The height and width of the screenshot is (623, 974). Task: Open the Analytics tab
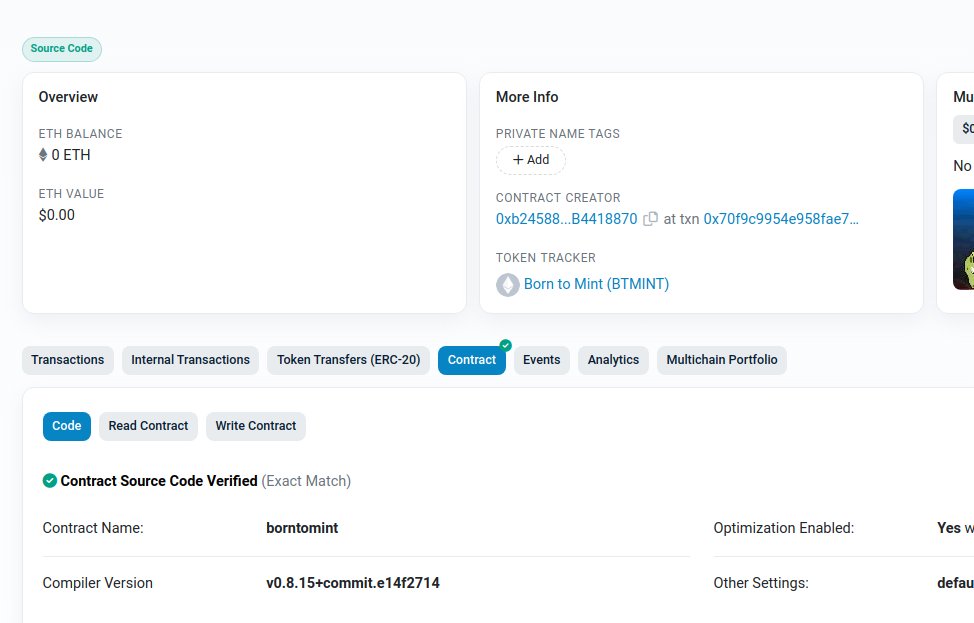point(613,360)
